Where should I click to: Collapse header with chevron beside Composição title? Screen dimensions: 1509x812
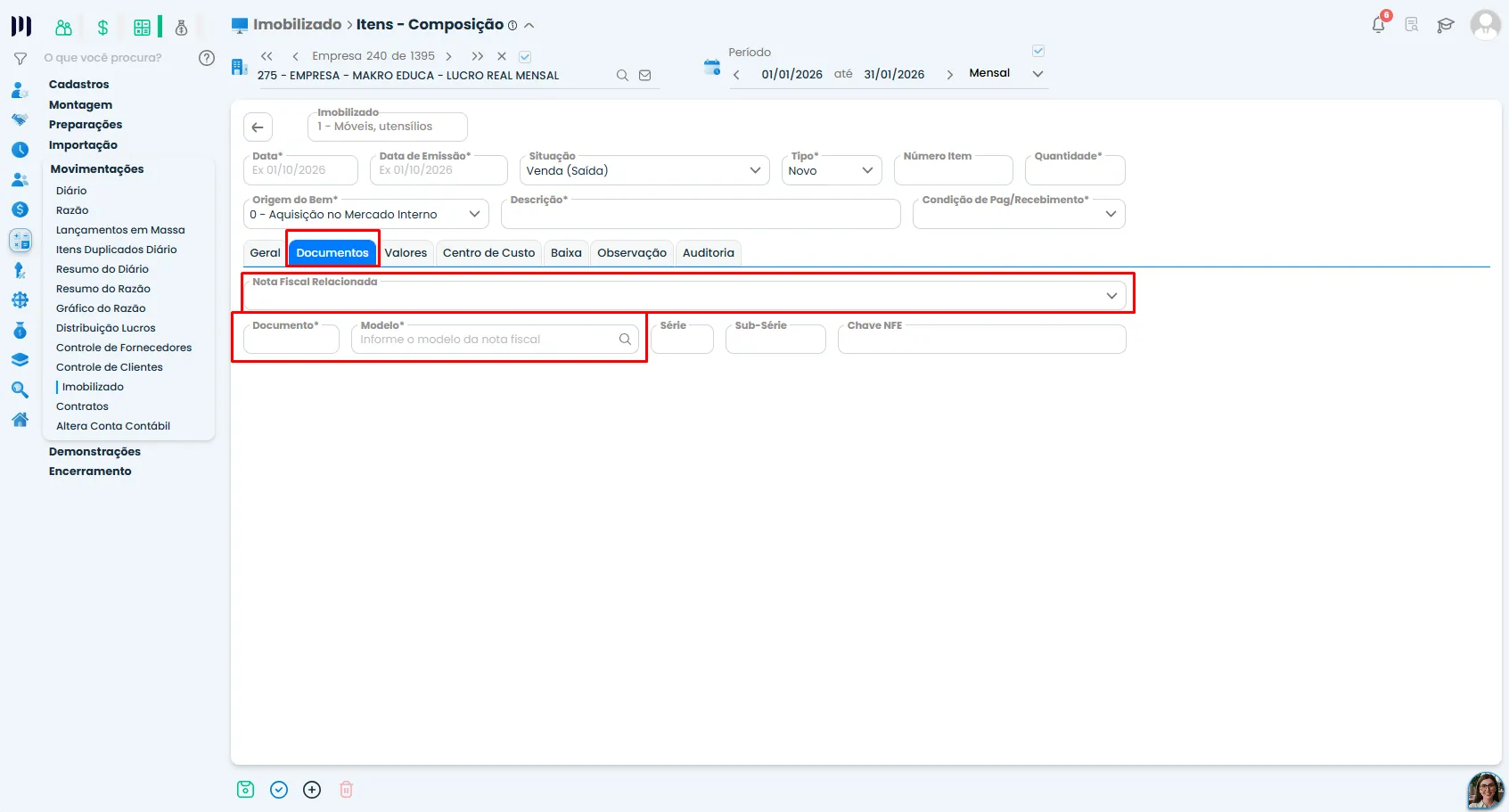click(x=529, y=26)
